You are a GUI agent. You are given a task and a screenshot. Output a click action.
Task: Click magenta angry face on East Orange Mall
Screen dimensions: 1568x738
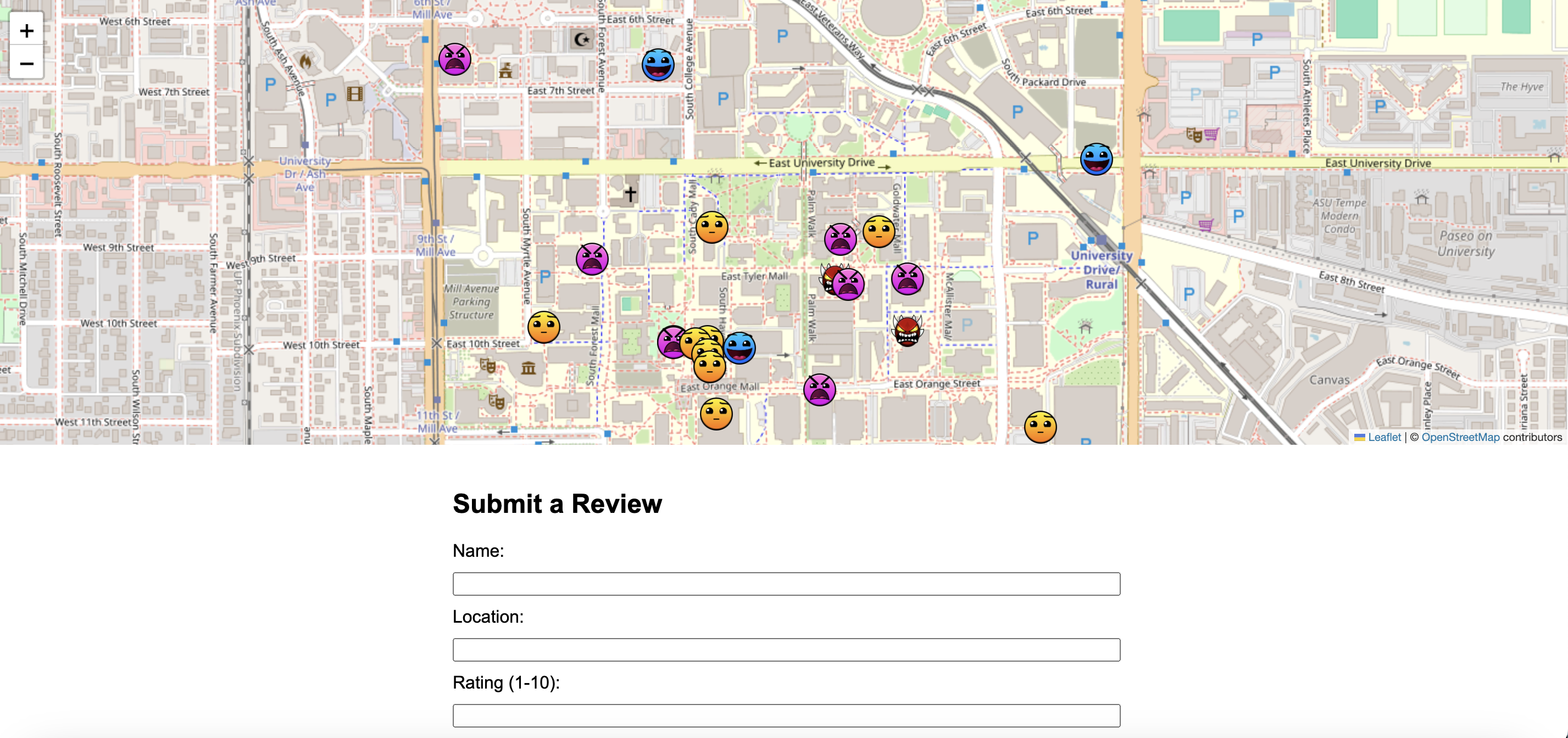819,390
